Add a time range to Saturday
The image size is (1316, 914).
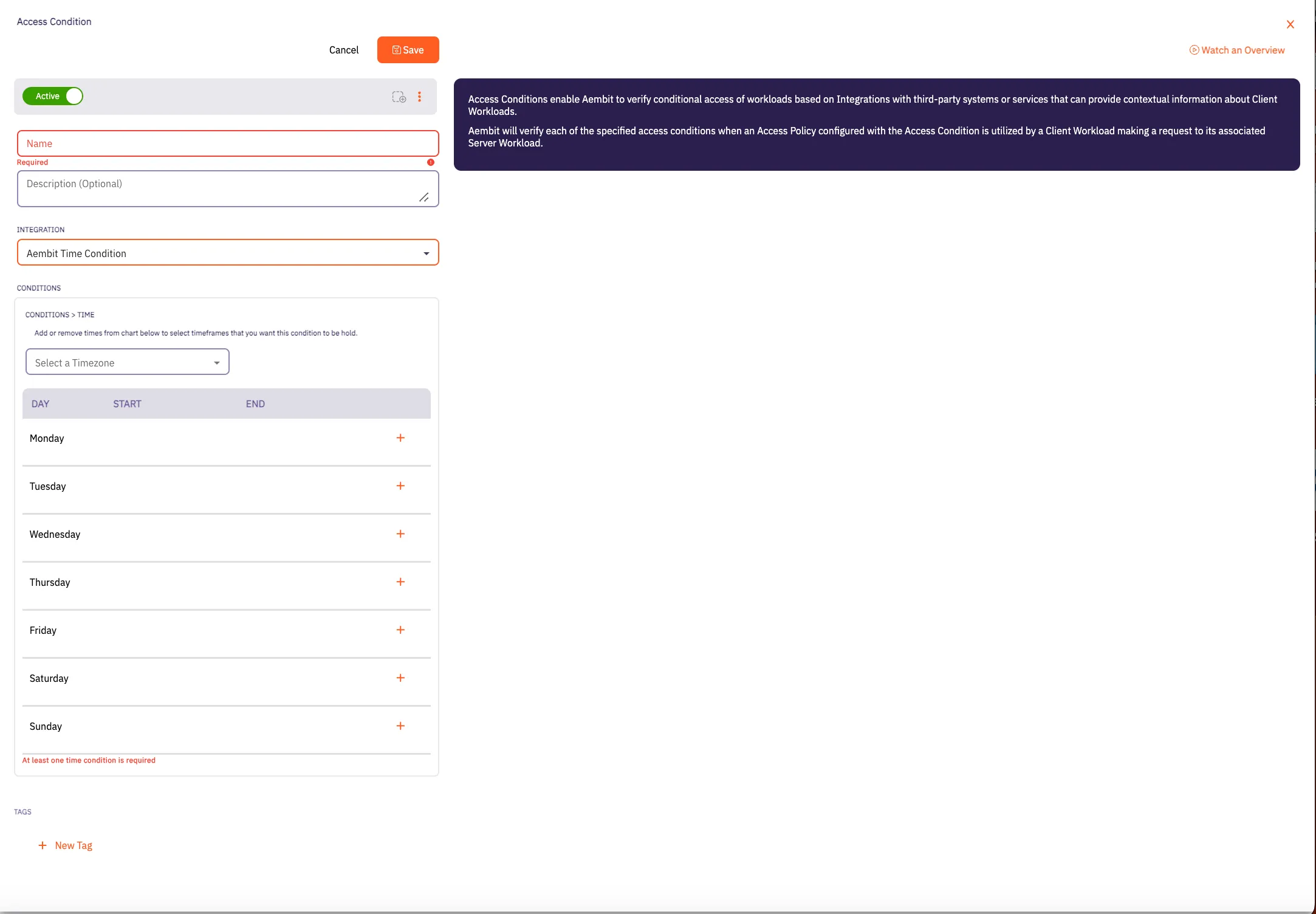(x=400, y=678)
